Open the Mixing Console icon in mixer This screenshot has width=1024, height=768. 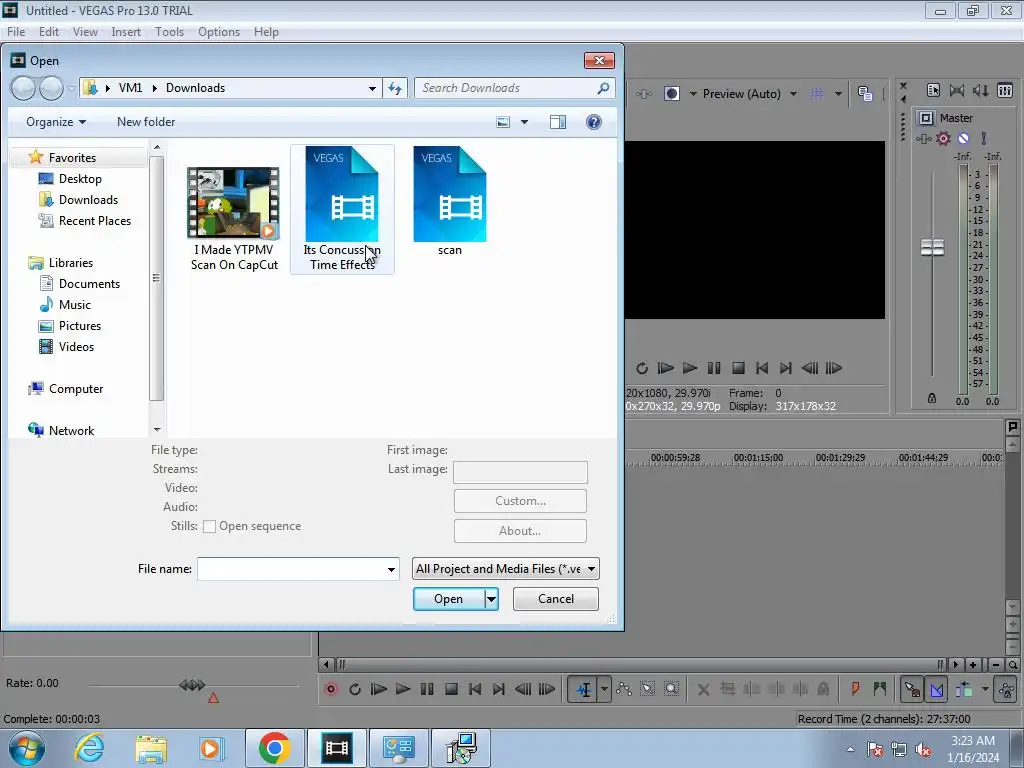1005,90
